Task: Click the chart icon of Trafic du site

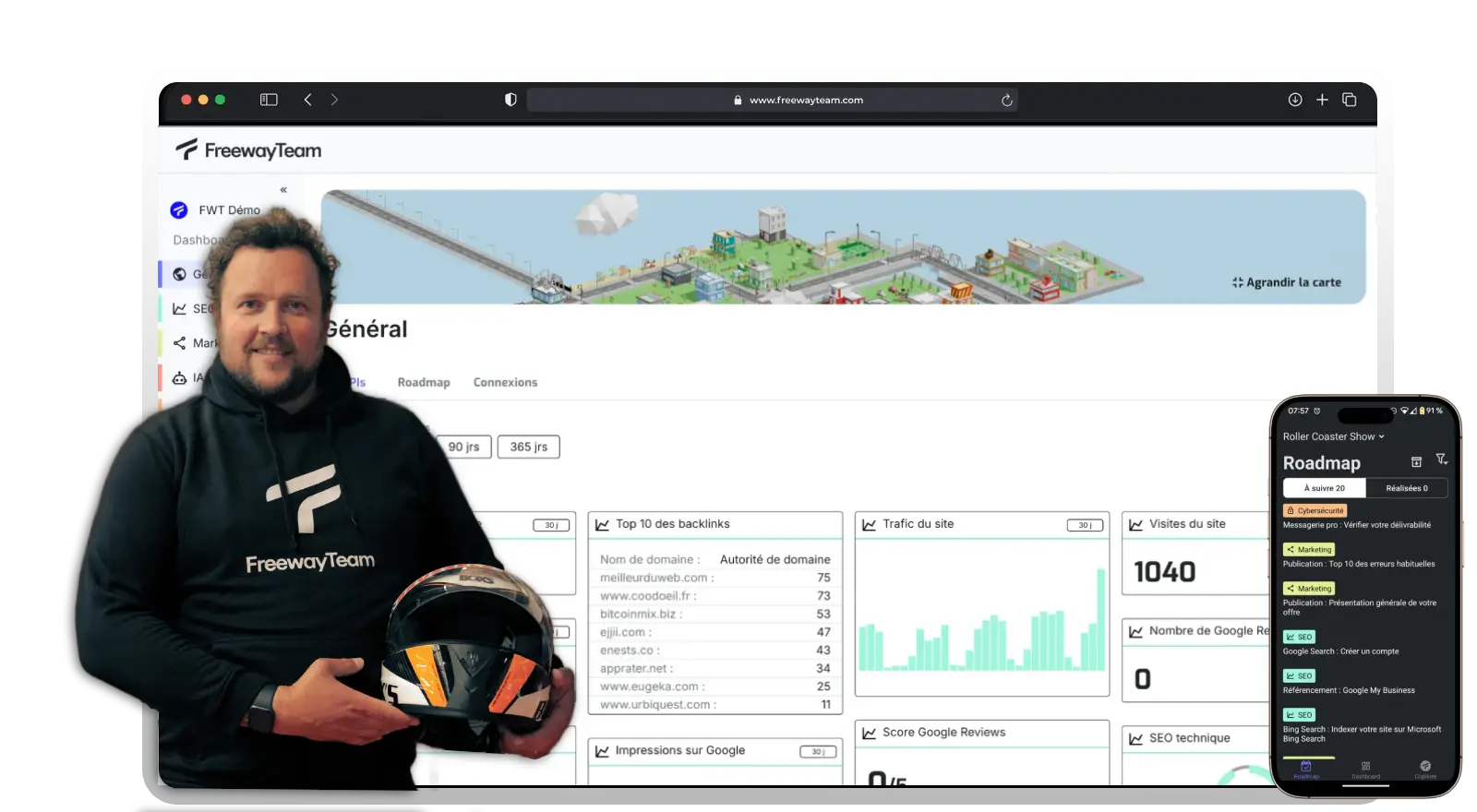Action: click(869, 524)
